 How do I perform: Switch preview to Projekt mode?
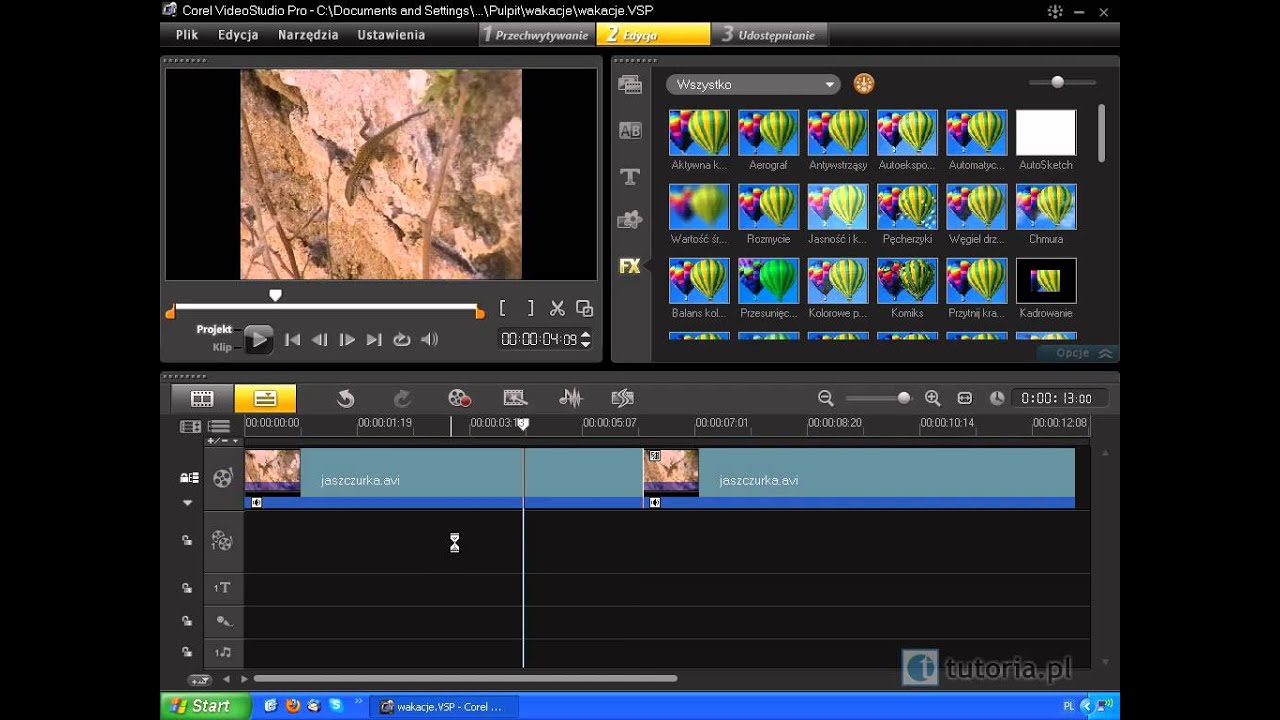(214, 329)
